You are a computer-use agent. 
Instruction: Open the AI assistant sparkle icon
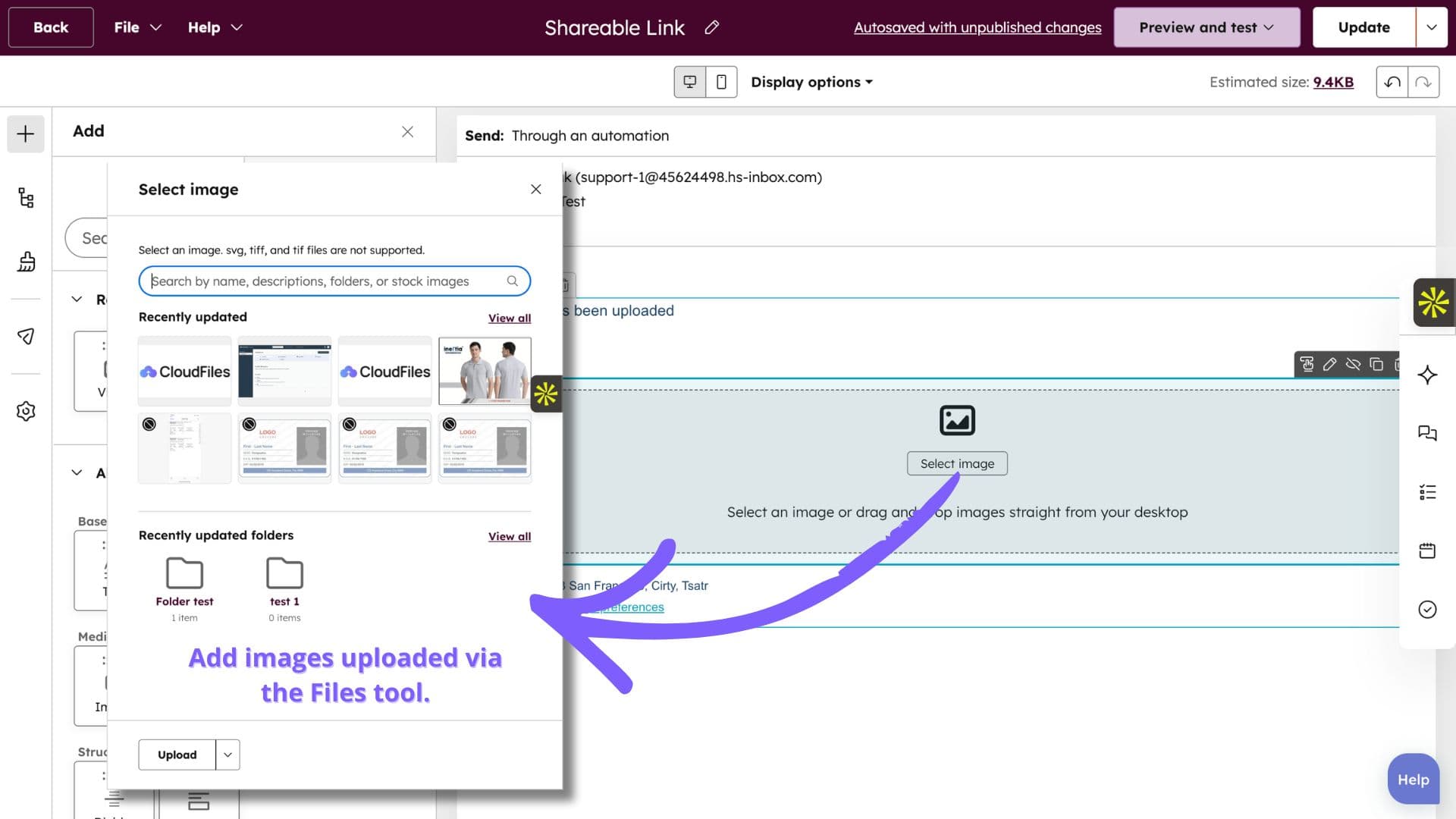coord(1427,375)
